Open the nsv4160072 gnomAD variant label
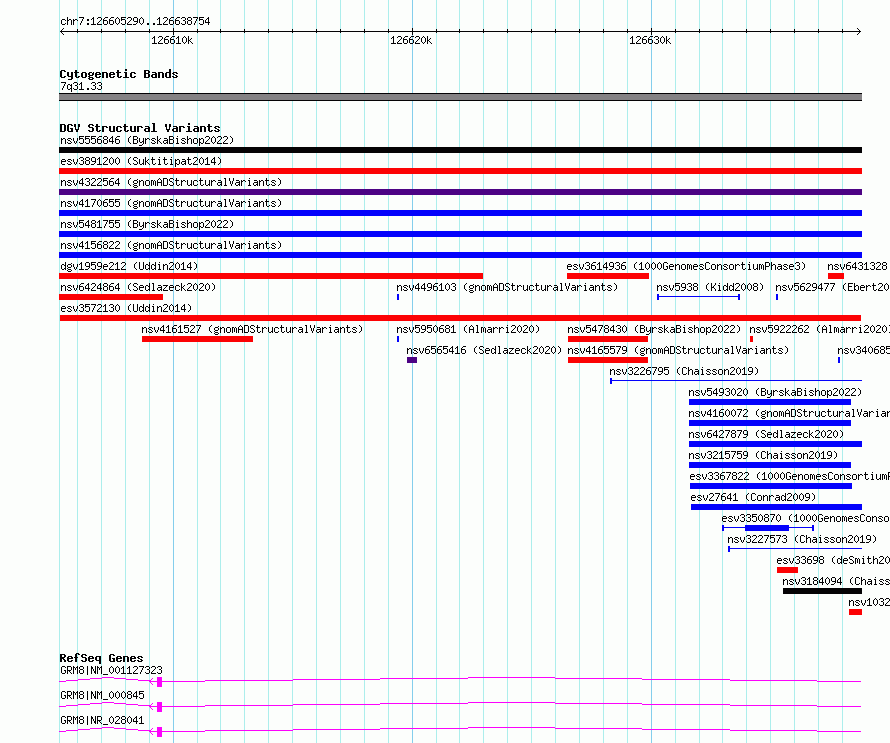 (788, 413)
